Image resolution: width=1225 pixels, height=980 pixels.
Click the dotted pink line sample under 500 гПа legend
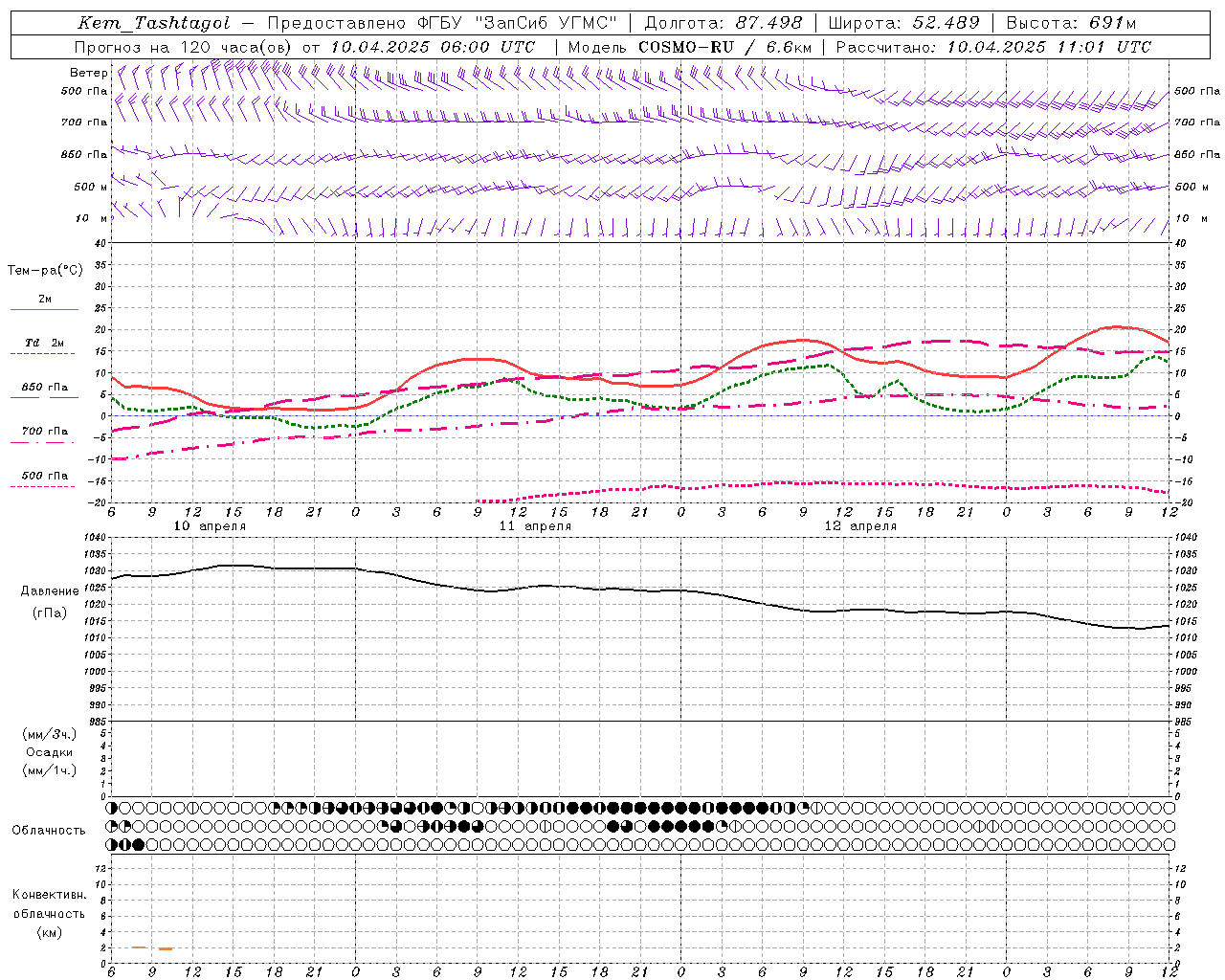[43, 486]
